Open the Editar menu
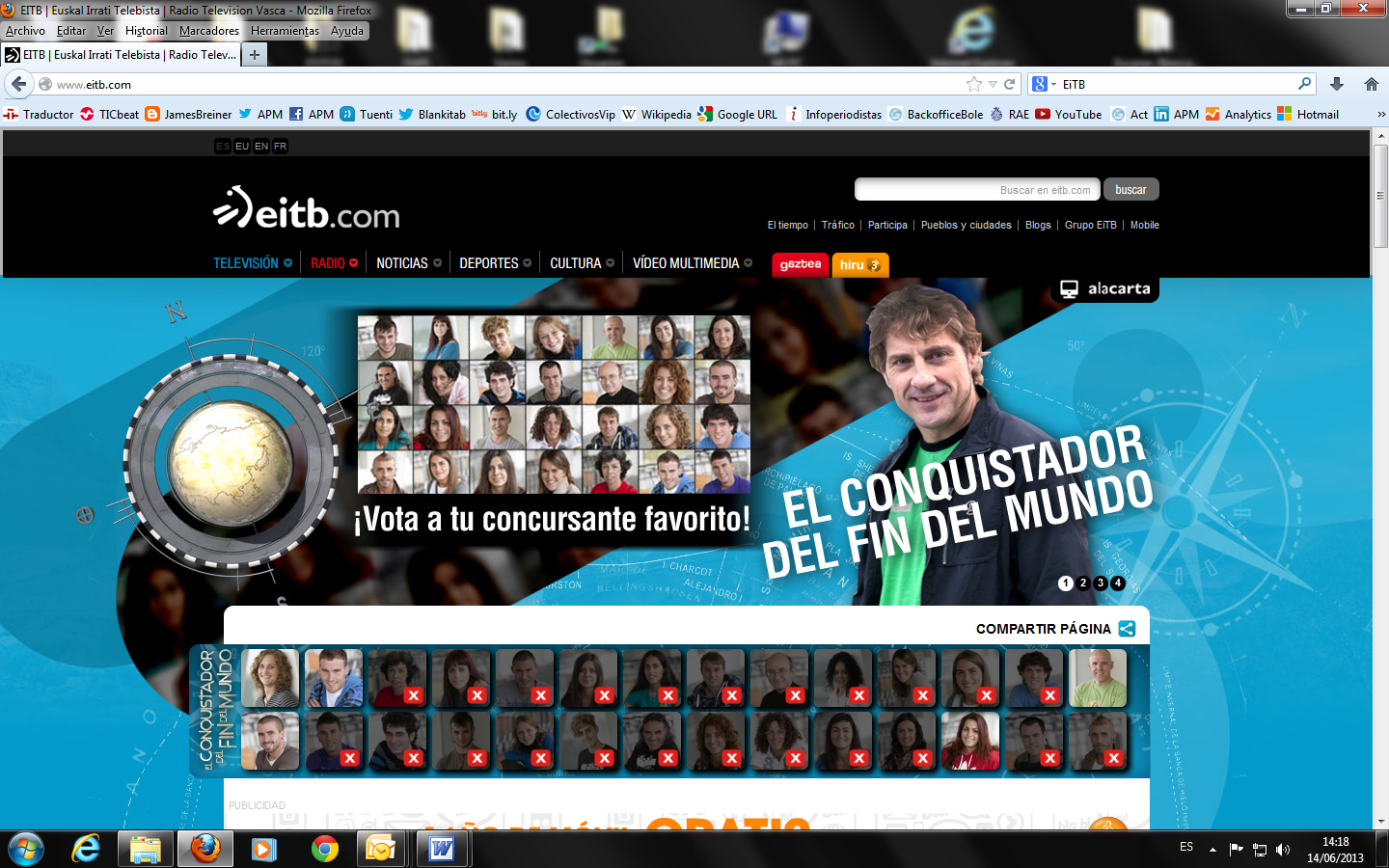Viewport: 1389px width, 868px height. click(x=71, y=31)
